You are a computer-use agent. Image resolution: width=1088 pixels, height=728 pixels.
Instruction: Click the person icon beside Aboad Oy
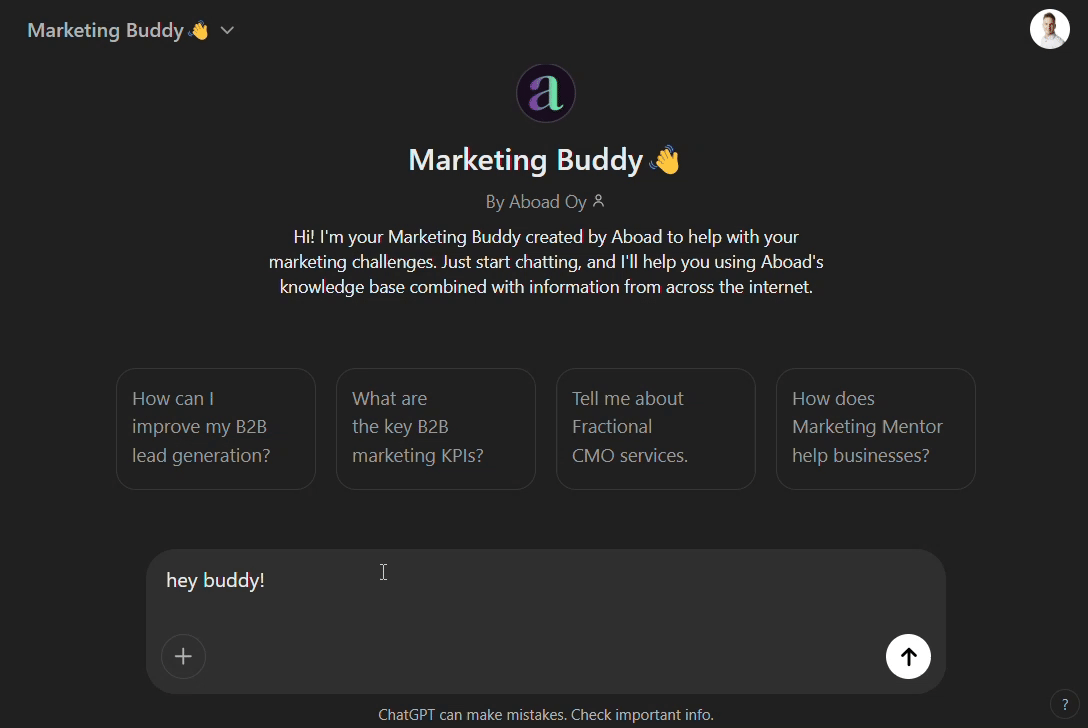click(599, 201)
